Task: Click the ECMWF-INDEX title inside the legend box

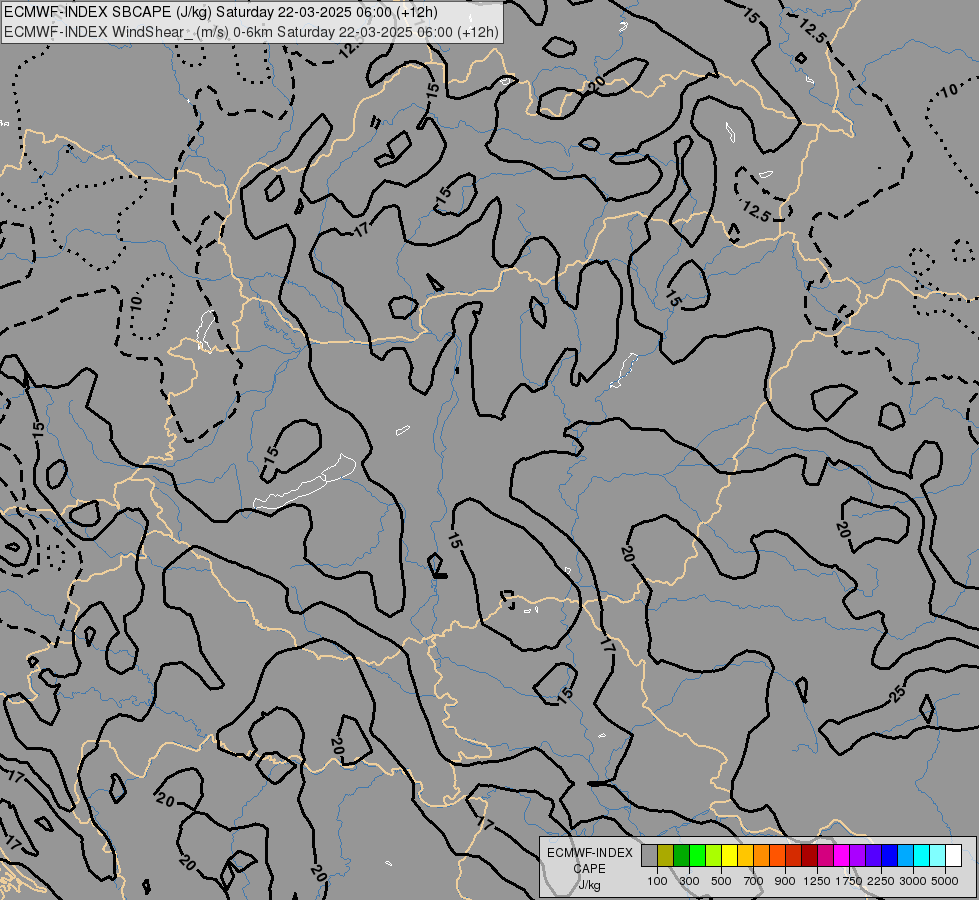Action: coord(589,853)
